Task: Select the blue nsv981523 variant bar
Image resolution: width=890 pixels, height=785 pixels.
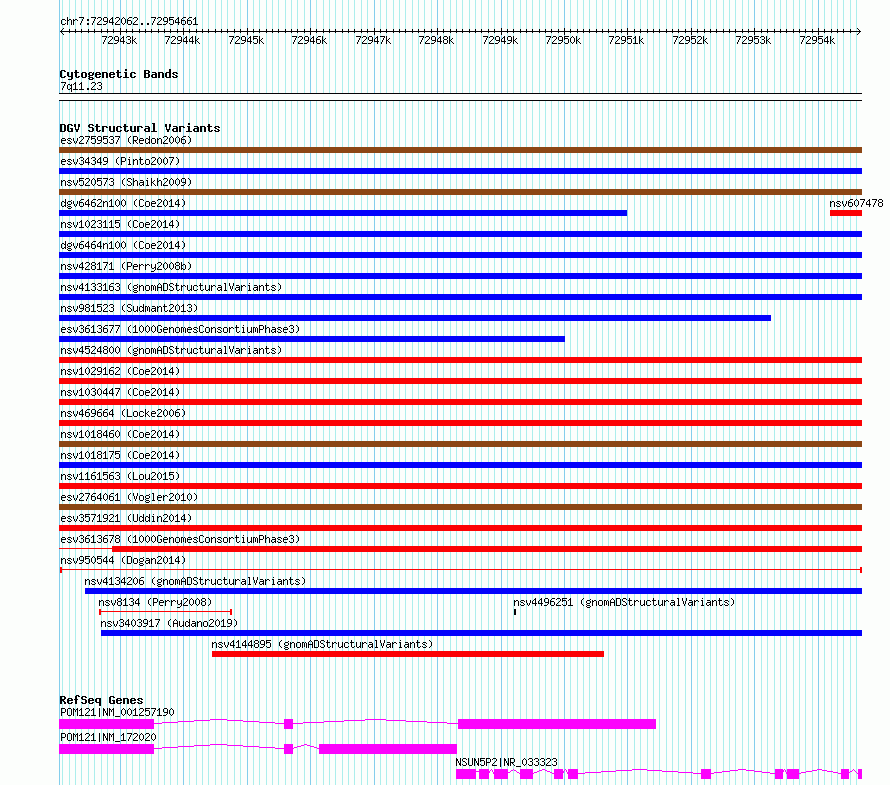Action: 415,318
